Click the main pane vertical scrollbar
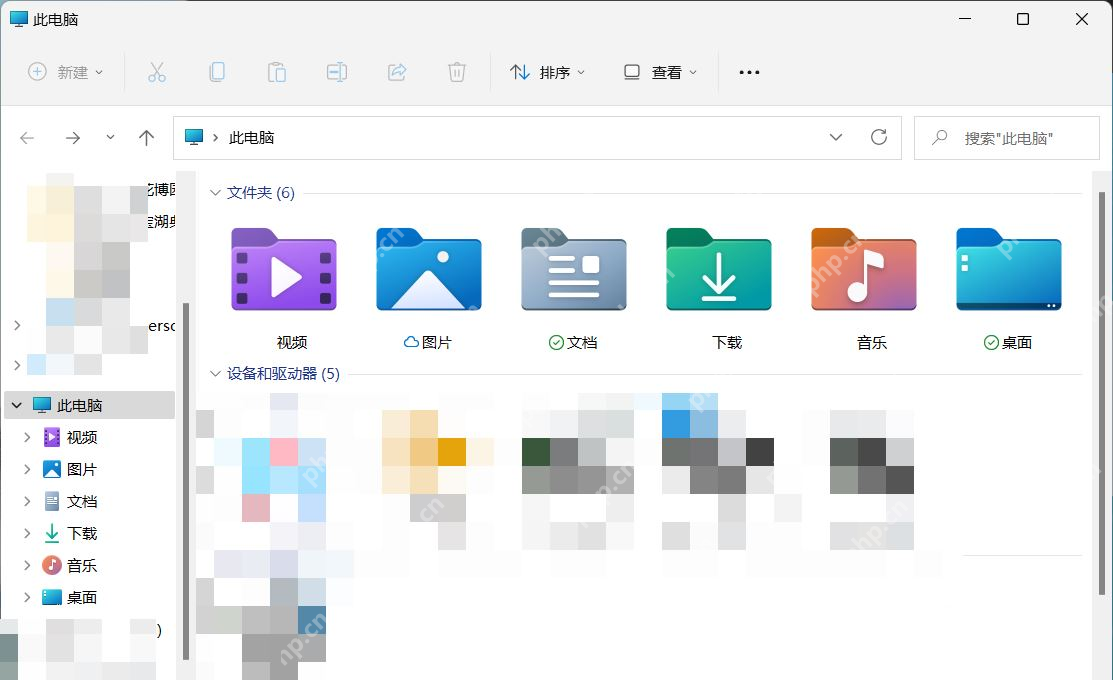 [x=1102, y=394]
